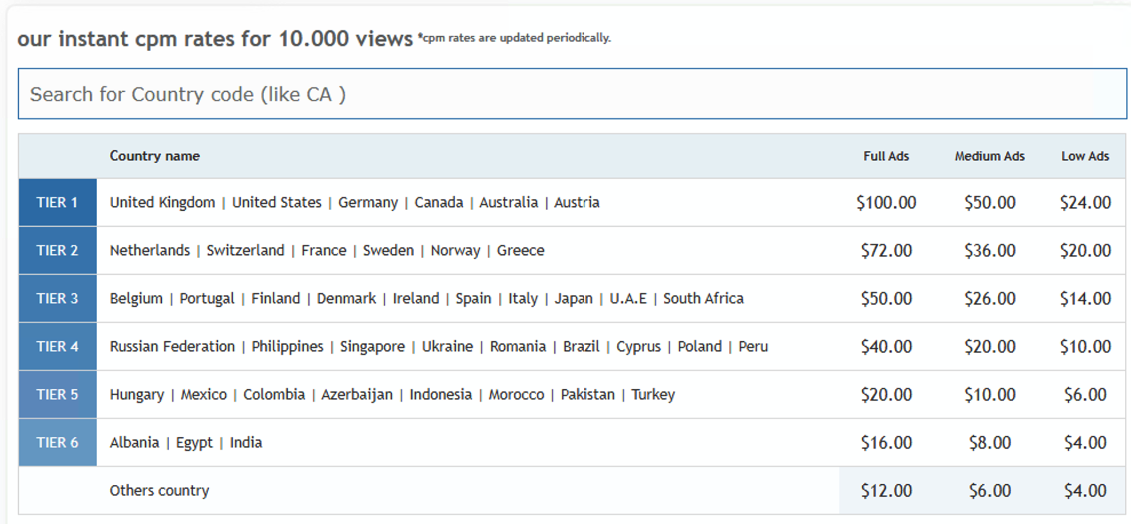Viewport: 1131px width, 524px height.
Task: Click the $14.00 Low Ads rate
Action: point(1085,299)
